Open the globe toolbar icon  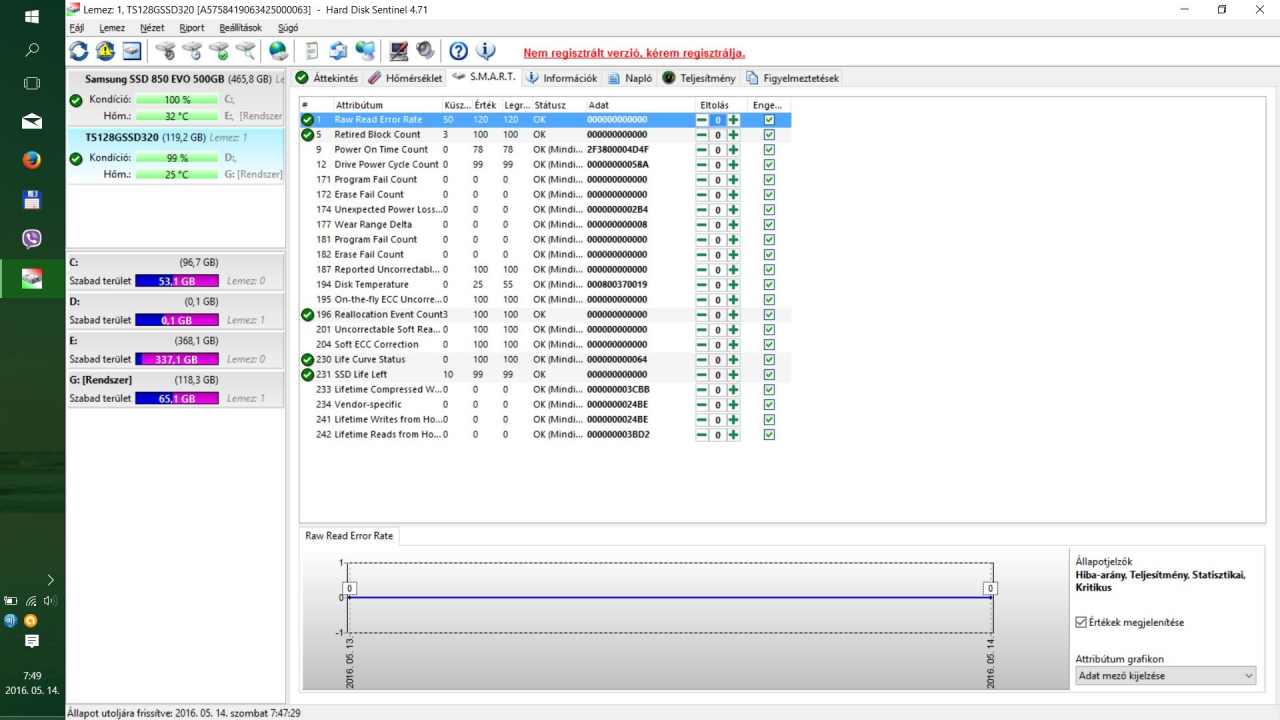279,51
